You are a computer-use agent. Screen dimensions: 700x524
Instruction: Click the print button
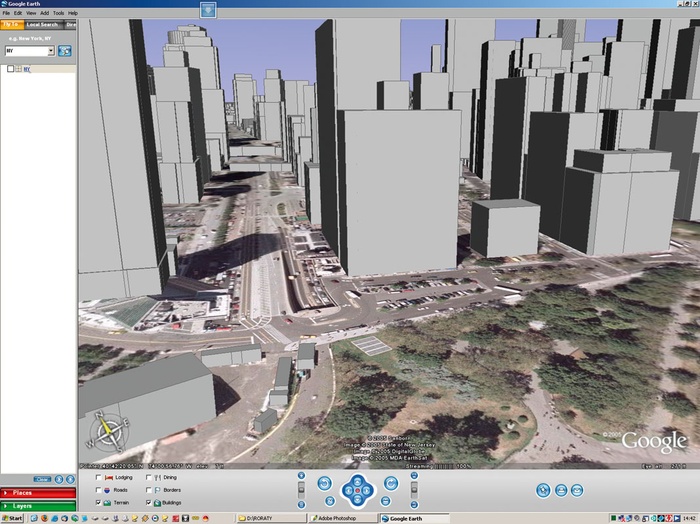[561, 490]
